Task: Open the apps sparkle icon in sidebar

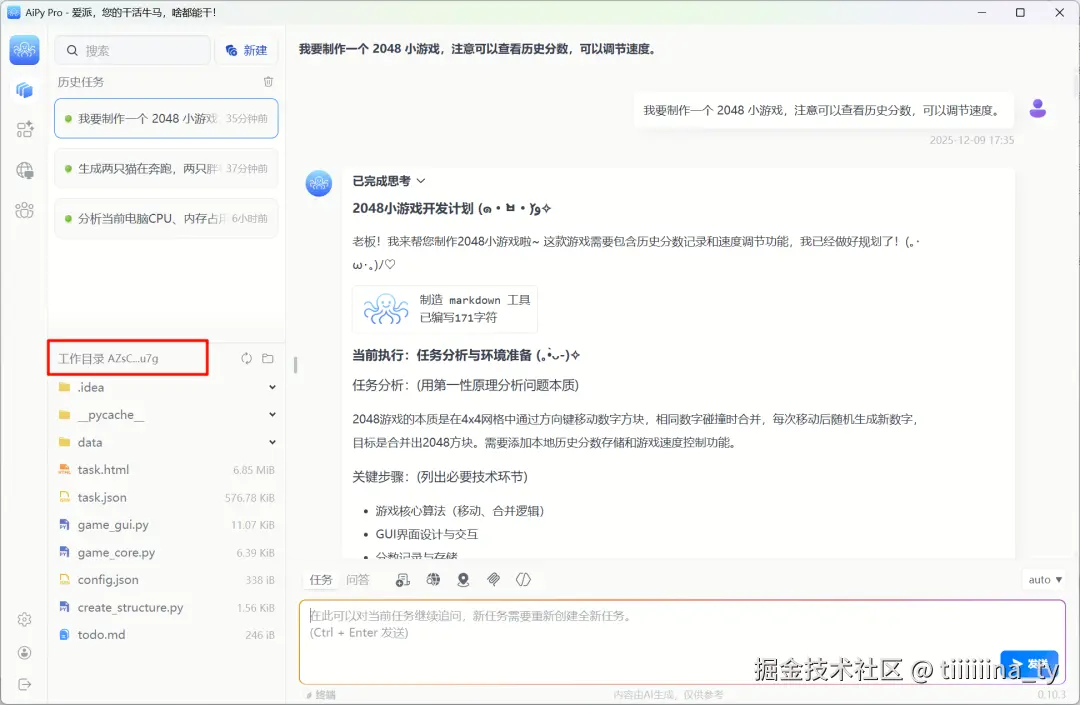Action: coord(25,129)
